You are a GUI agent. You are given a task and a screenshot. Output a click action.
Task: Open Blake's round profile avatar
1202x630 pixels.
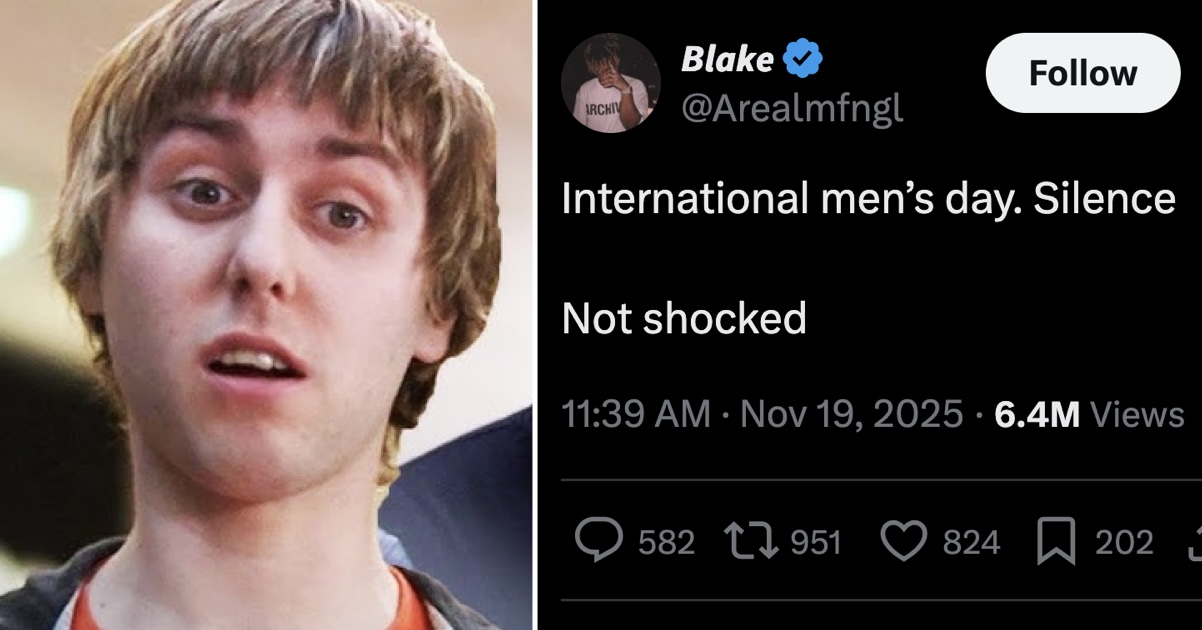608,83
